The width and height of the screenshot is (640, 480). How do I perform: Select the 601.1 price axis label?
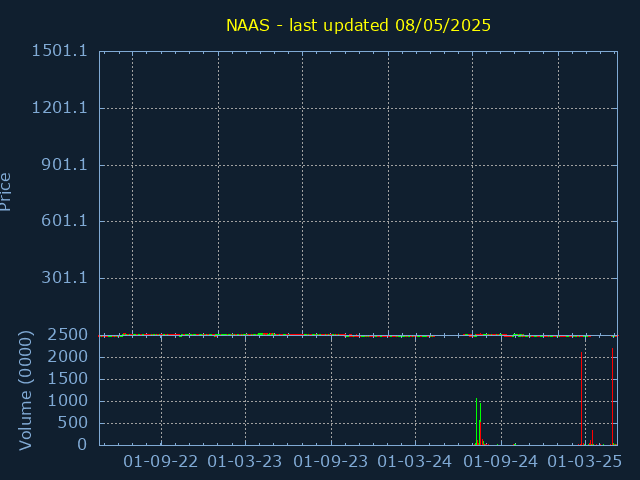pyautogui.click(x=64, y=221)
